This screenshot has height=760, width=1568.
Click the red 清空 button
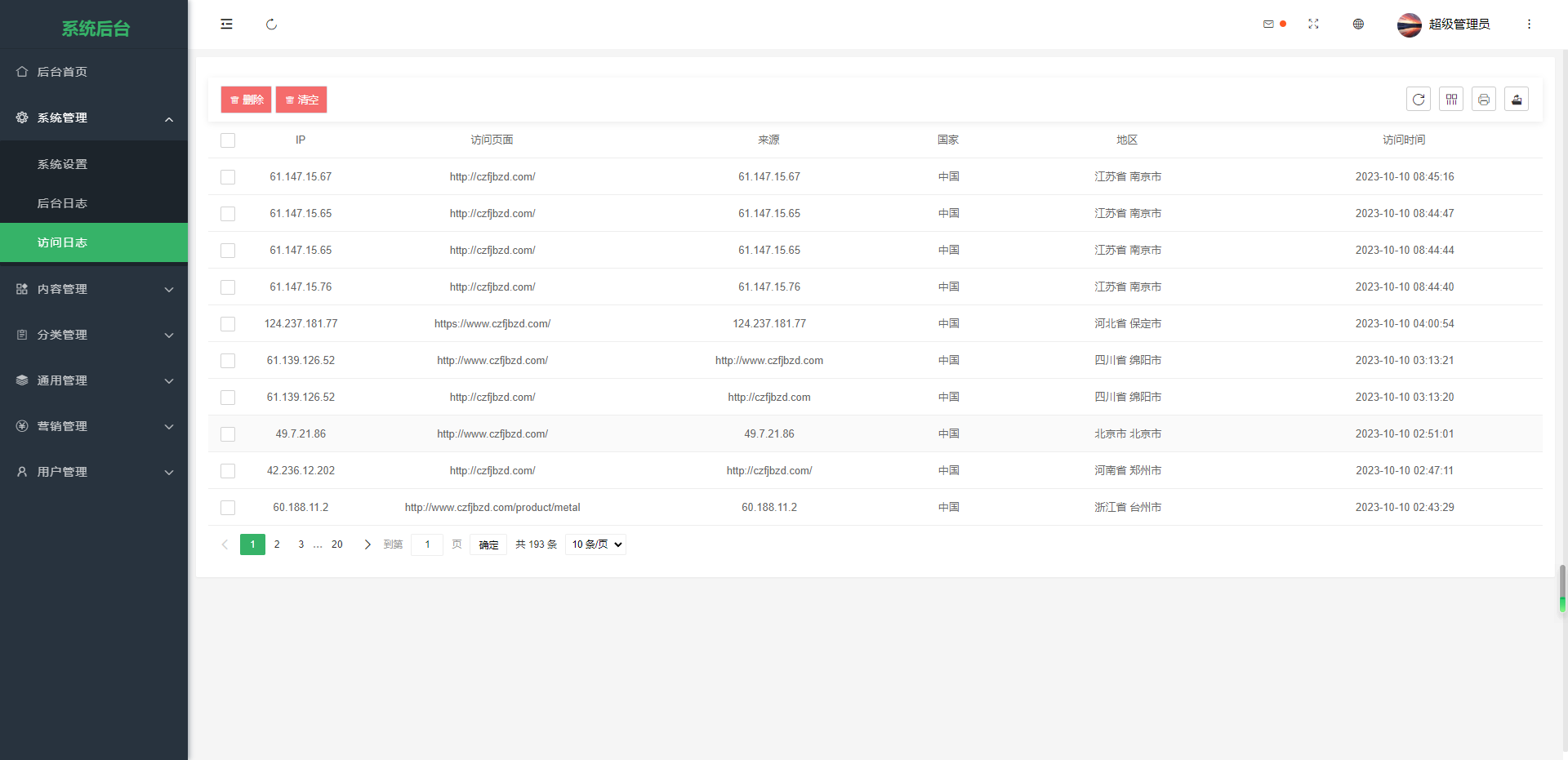[x=301, y=100]
